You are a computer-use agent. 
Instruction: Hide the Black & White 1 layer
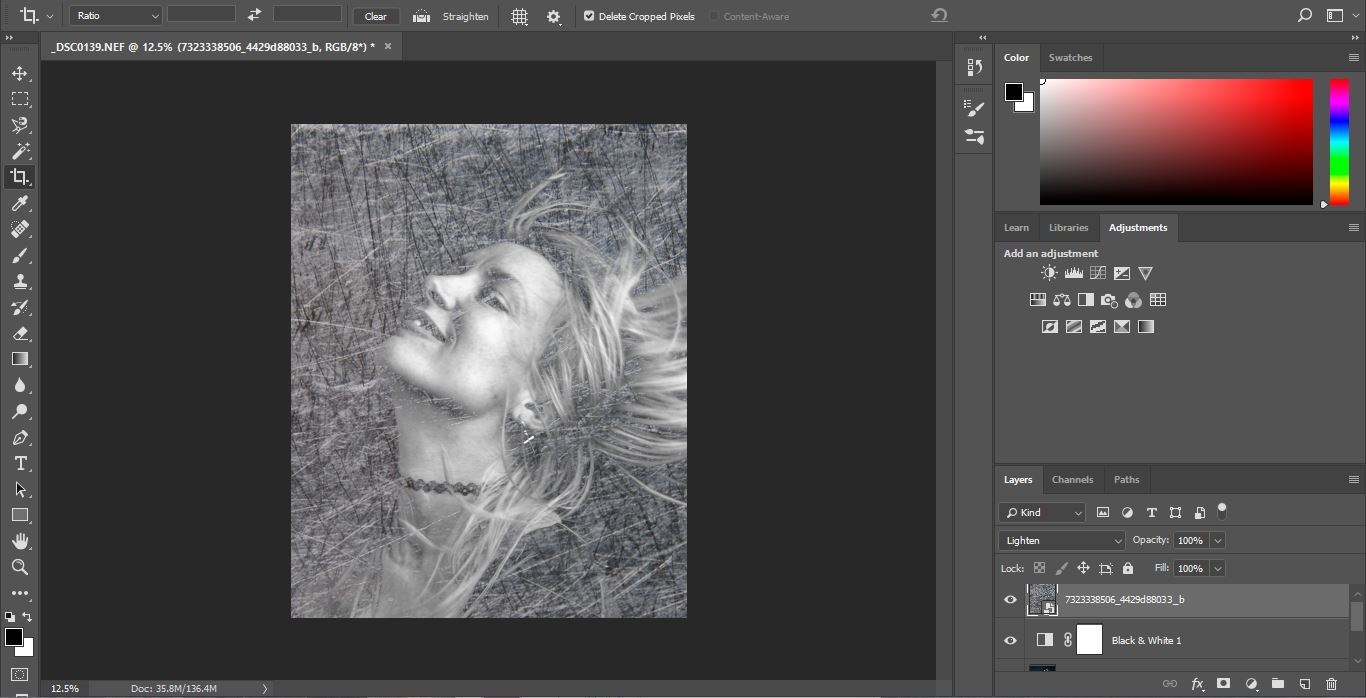pos(1010,640)
